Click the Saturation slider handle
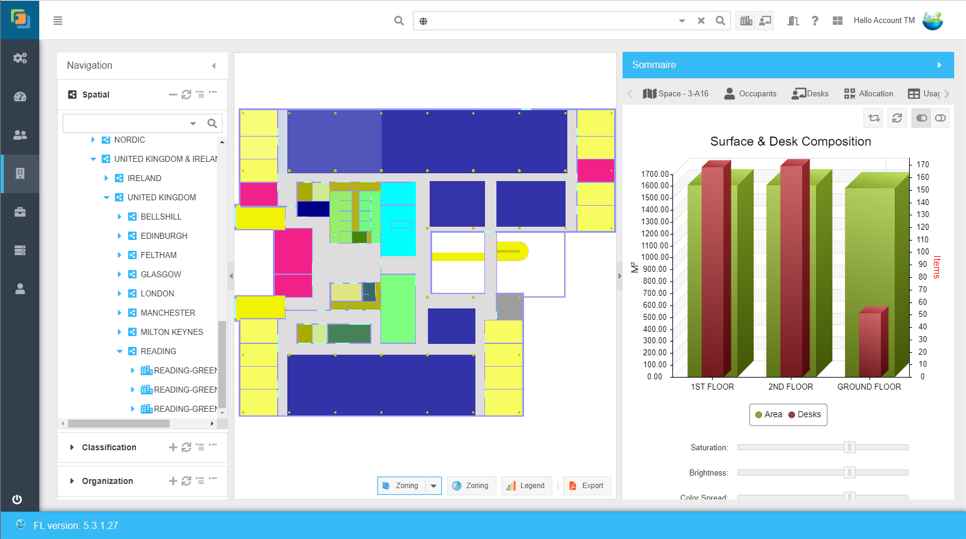 (x=849, y=447)
